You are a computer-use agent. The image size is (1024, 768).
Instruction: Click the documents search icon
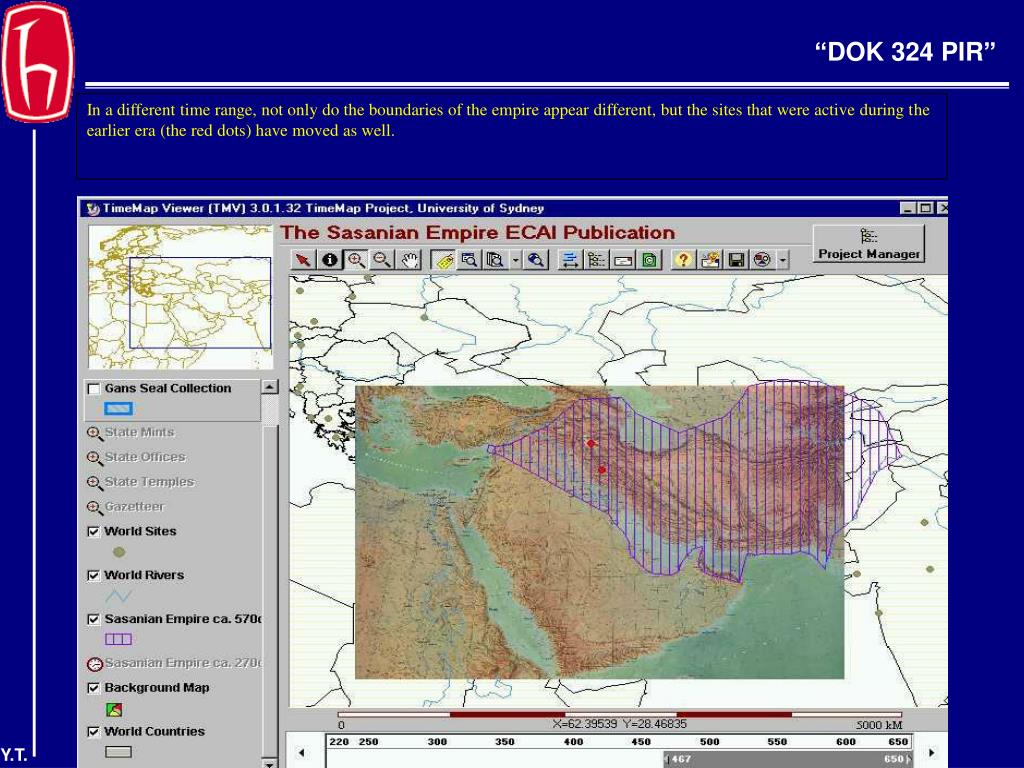coord(496,260)
